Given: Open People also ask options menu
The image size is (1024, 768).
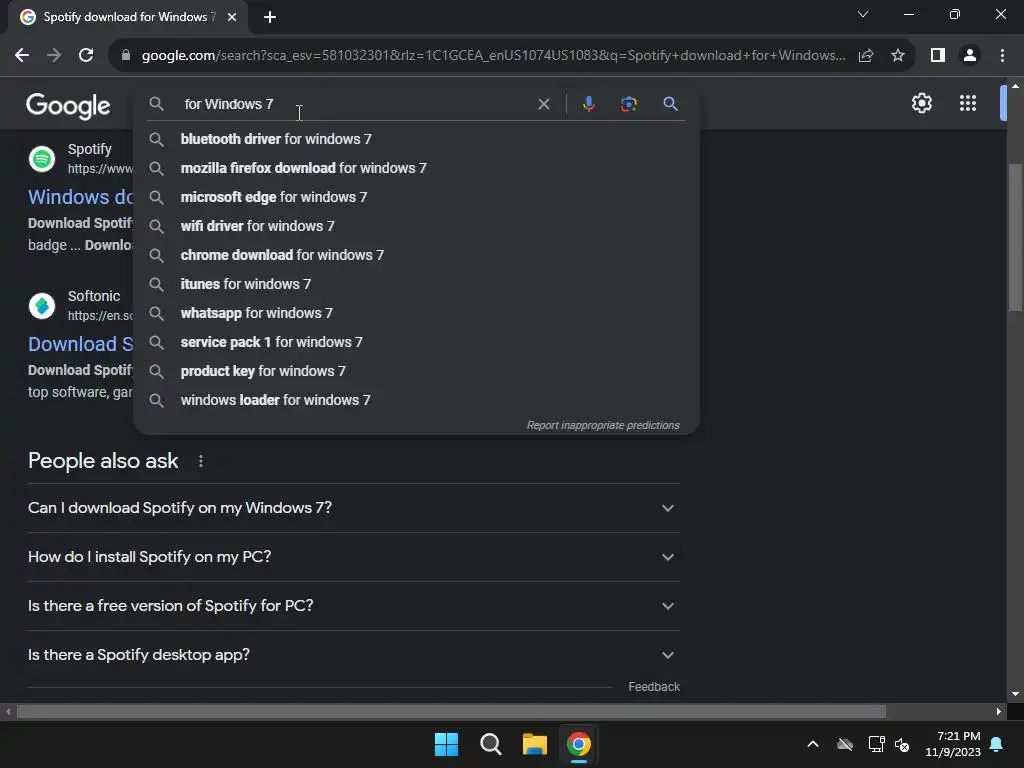Looking at the screenshot, I should [200, 461].
